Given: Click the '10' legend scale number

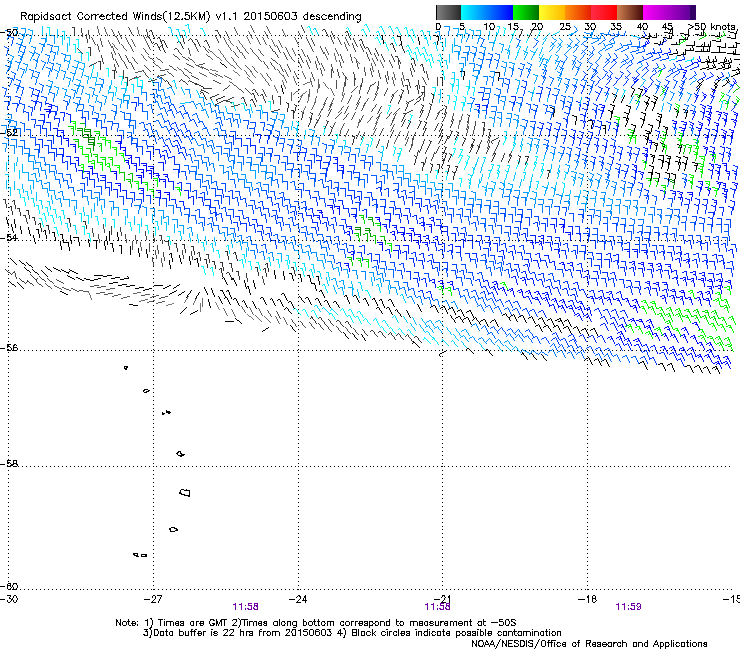Looking at the screenshot, I should [489, 26].
